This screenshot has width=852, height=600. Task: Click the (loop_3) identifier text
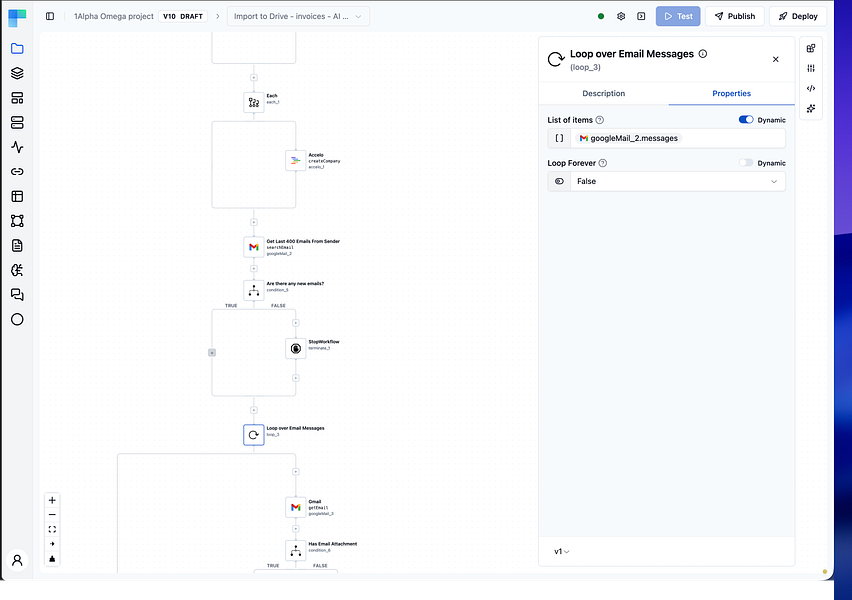[585, 67]
